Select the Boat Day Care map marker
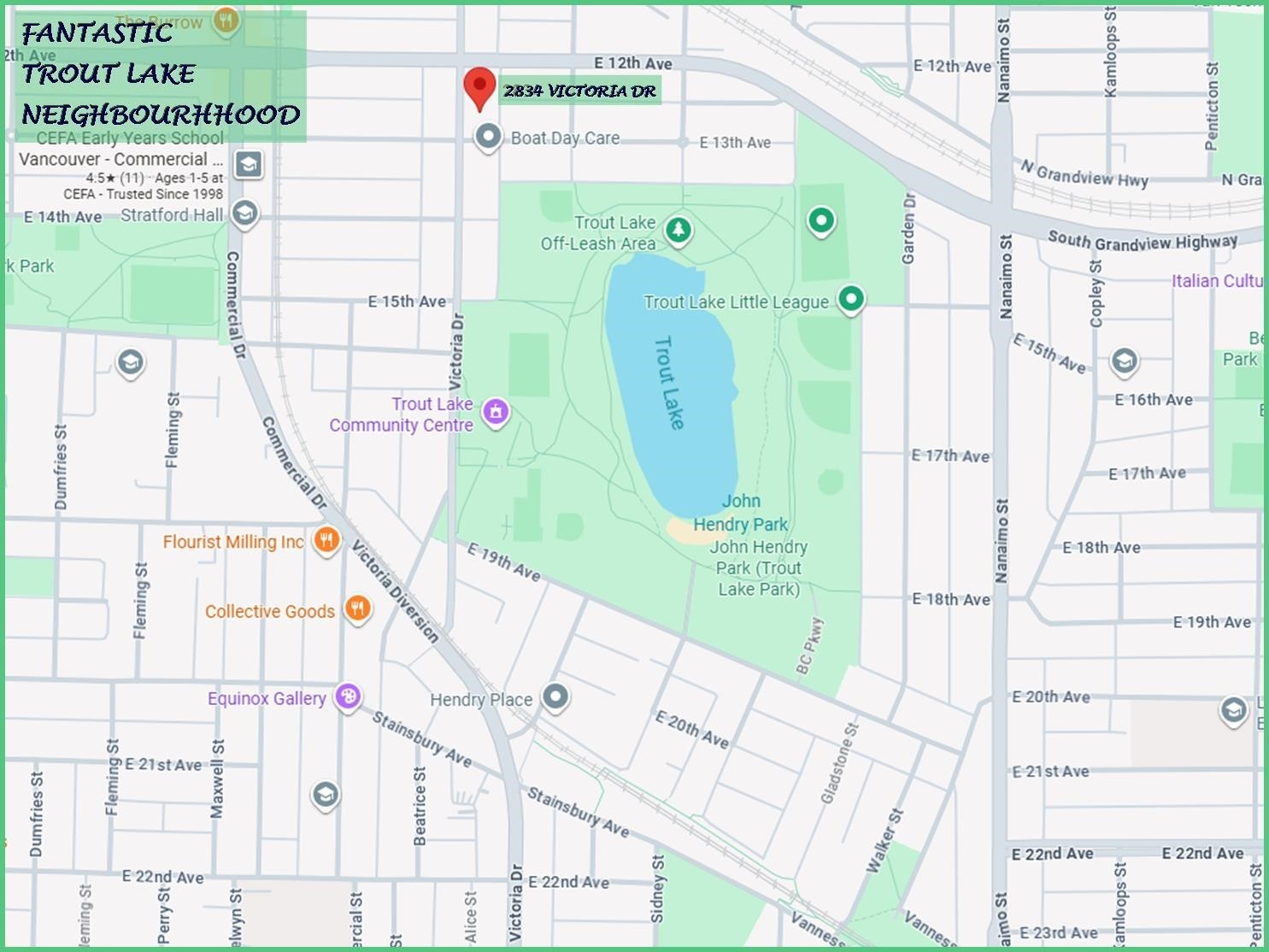Screen dimensions: 1269x952 (x=488, y=137)
